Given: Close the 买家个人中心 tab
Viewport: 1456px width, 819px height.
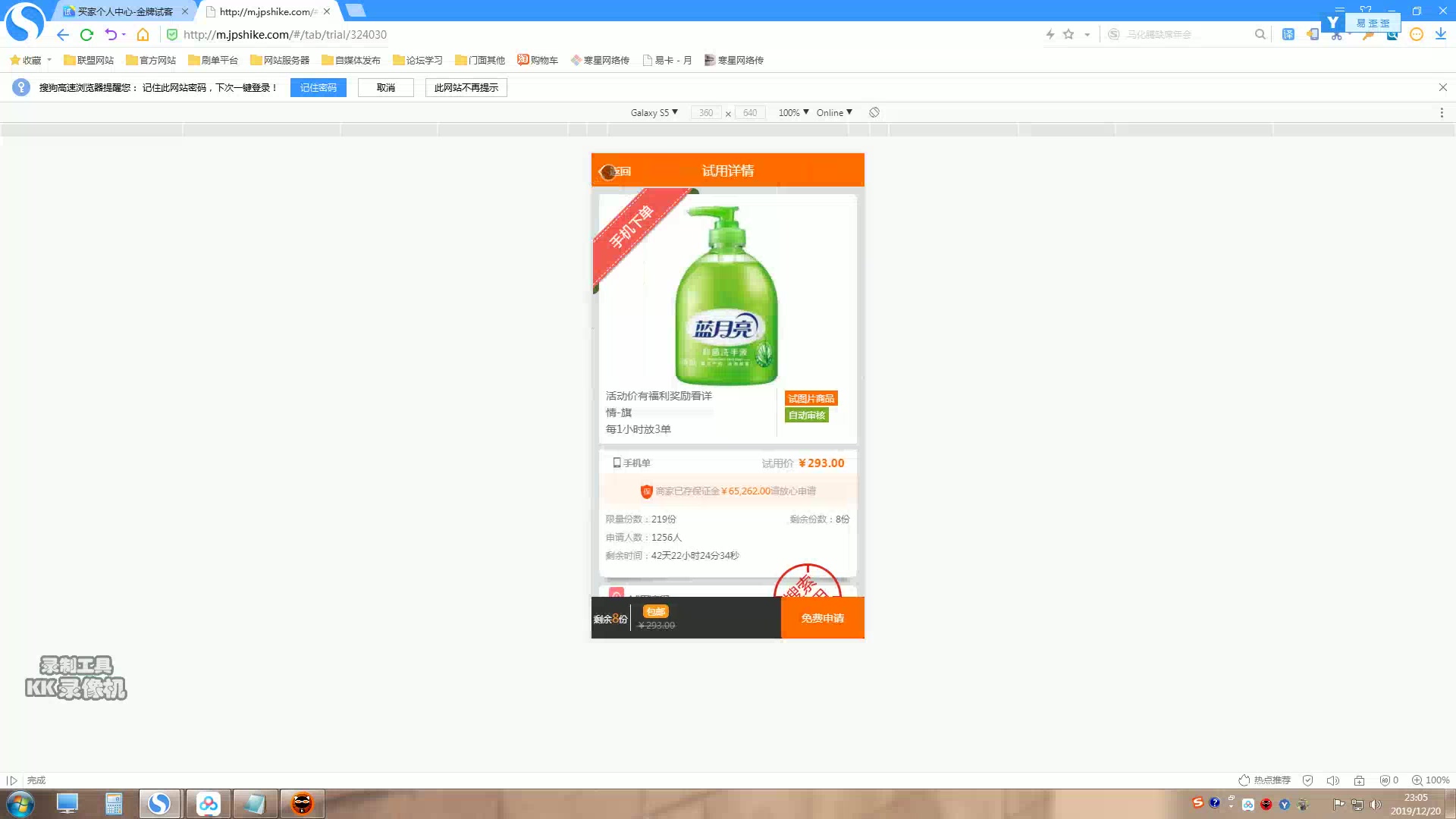Looking at the screenshot, I should (185, 11).
